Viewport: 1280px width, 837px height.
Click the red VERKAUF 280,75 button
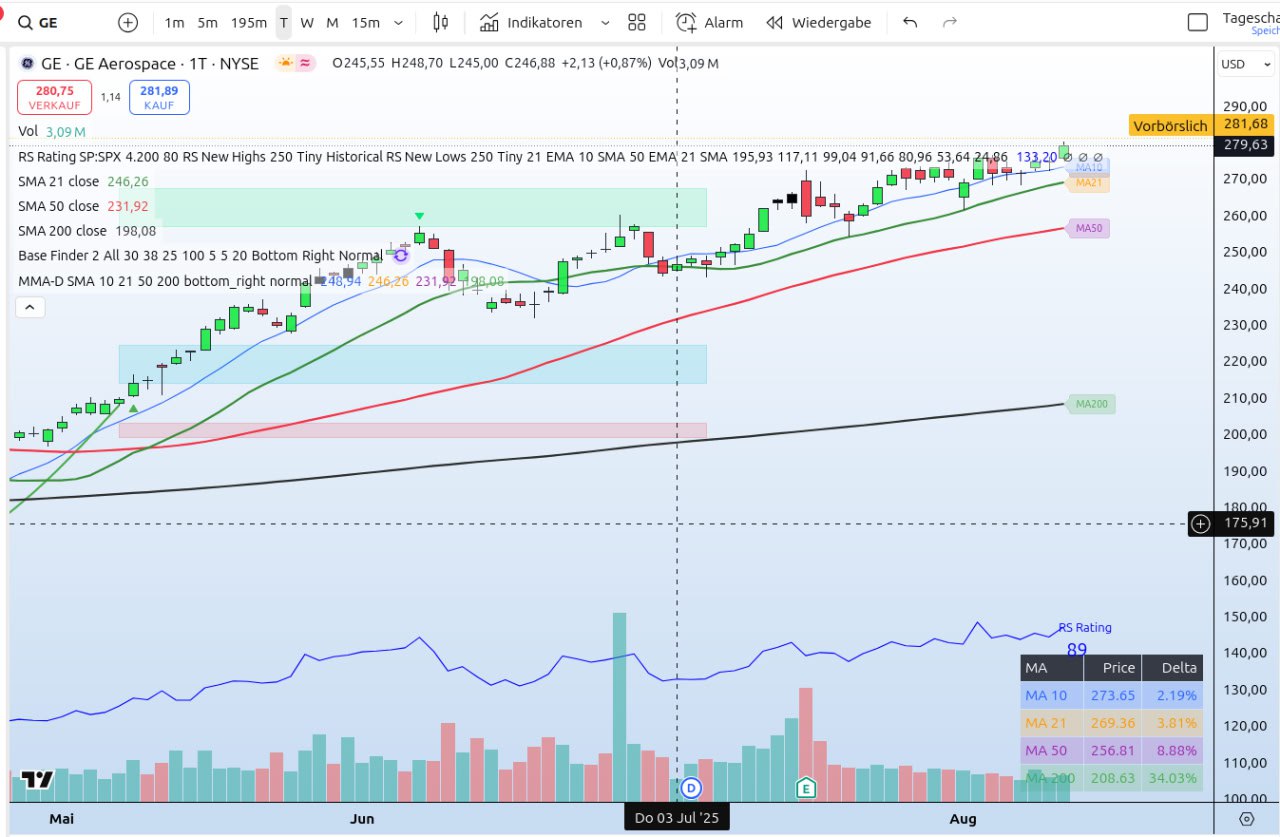coord(55,97)
